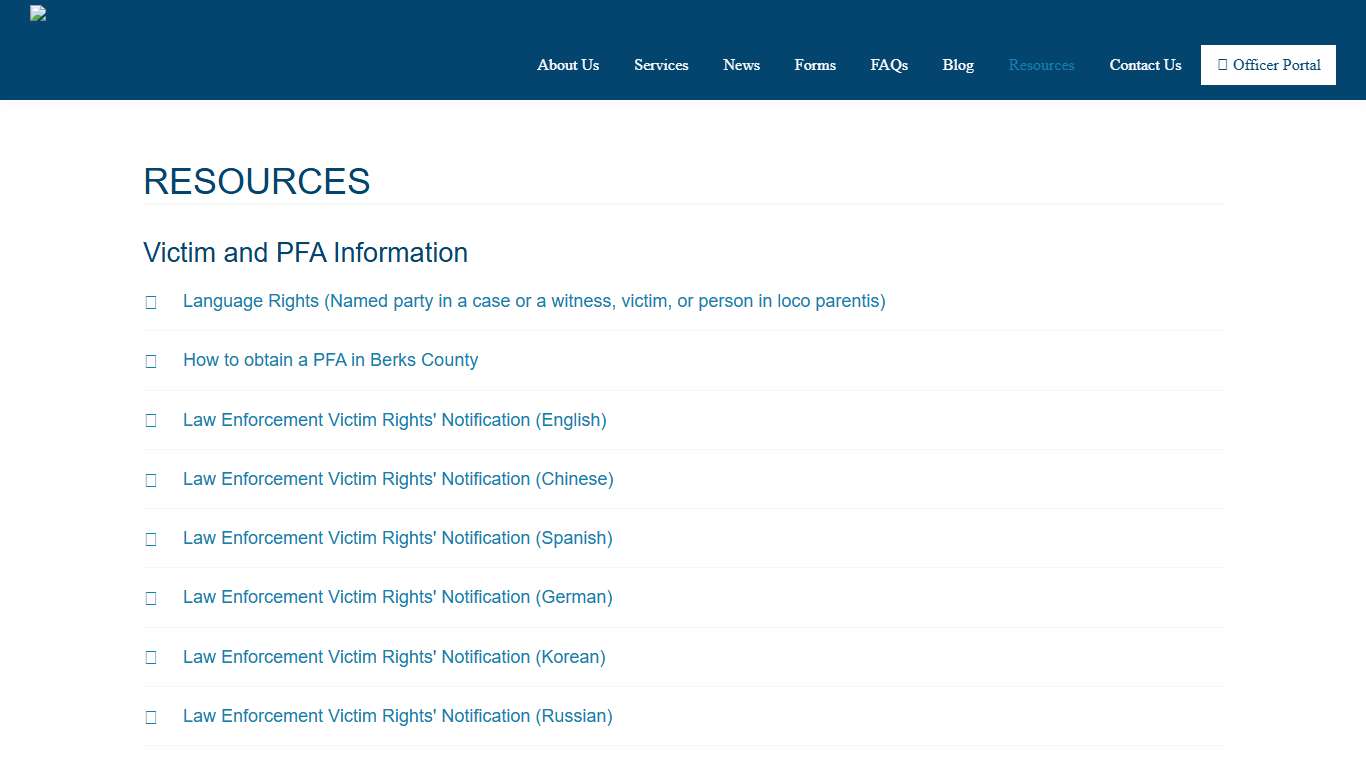Click the icon beside Victim Rights' Notification (Spanish)
Image resolution: width=1366 pixels, height=768 pixels.
pos(151,538)
